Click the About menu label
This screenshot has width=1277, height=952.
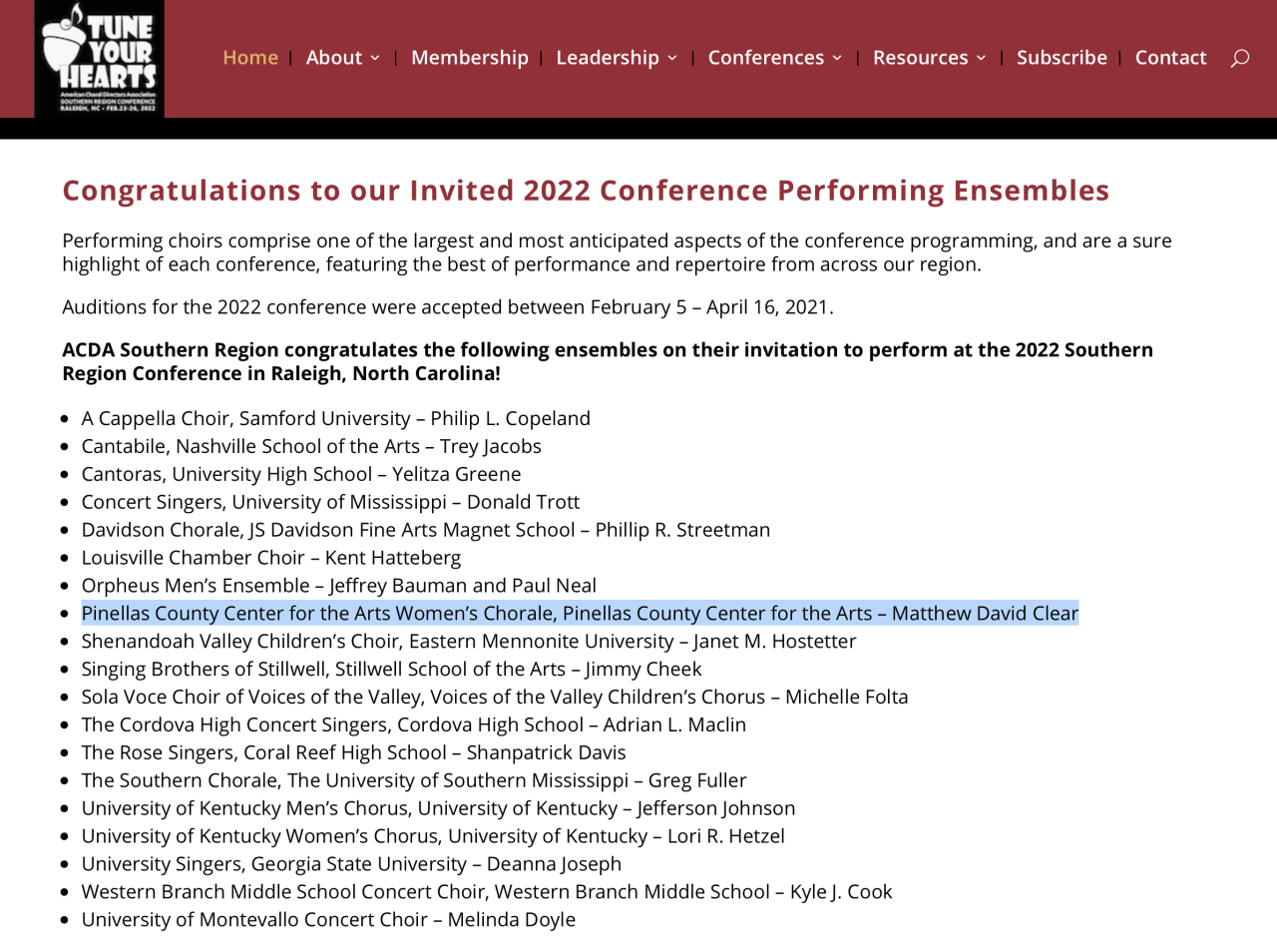(x=334, y=58)
